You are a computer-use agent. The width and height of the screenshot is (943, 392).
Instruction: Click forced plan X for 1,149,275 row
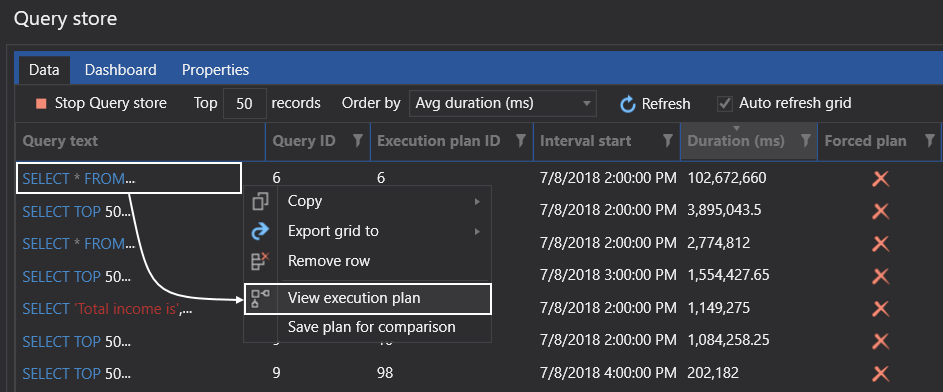click(x=880, y=308)
